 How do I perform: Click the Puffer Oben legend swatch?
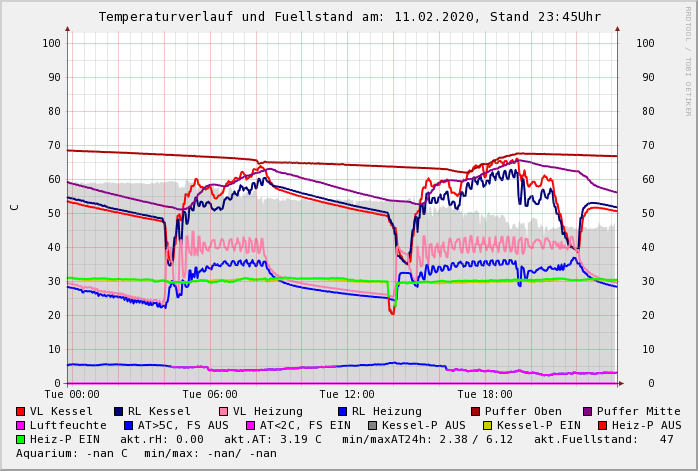click(x=475, y=411)
